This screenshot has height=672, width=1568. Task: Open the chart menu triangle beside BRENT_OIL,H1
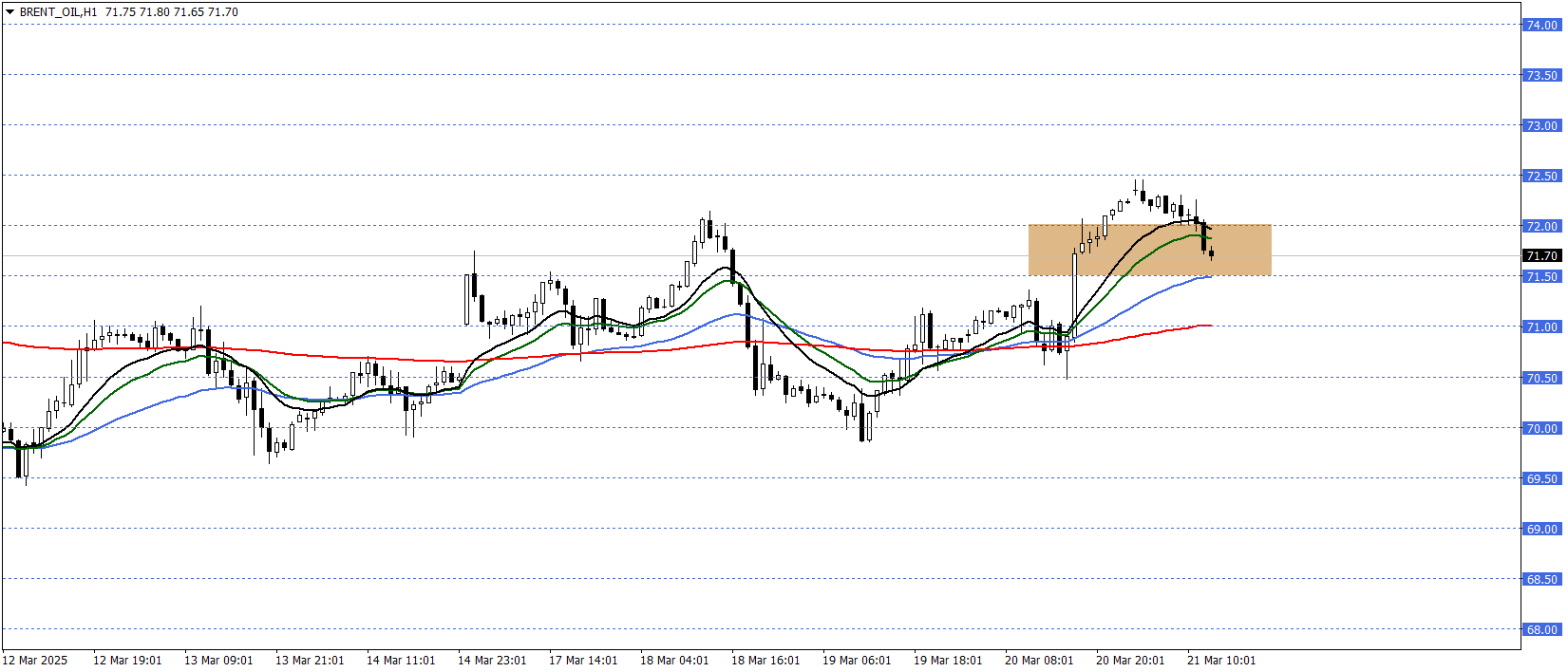[x=9, y=12]
